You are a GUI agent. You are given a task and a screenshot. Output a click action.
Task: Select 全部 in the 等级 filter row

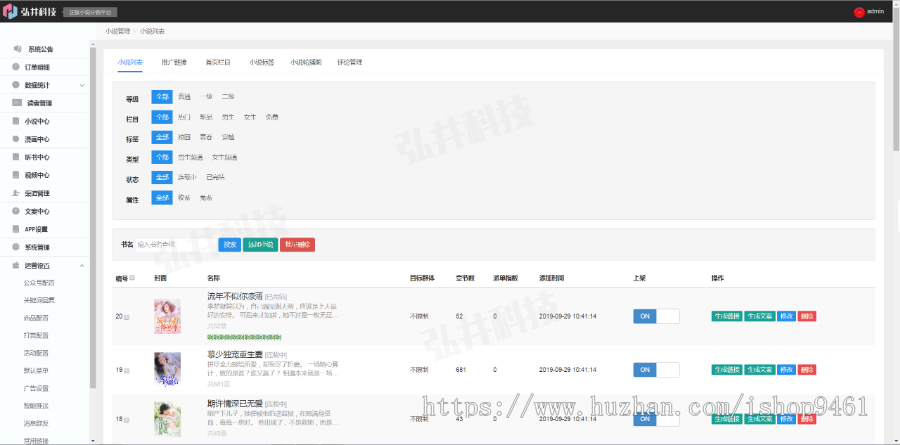tap(162, 97)
